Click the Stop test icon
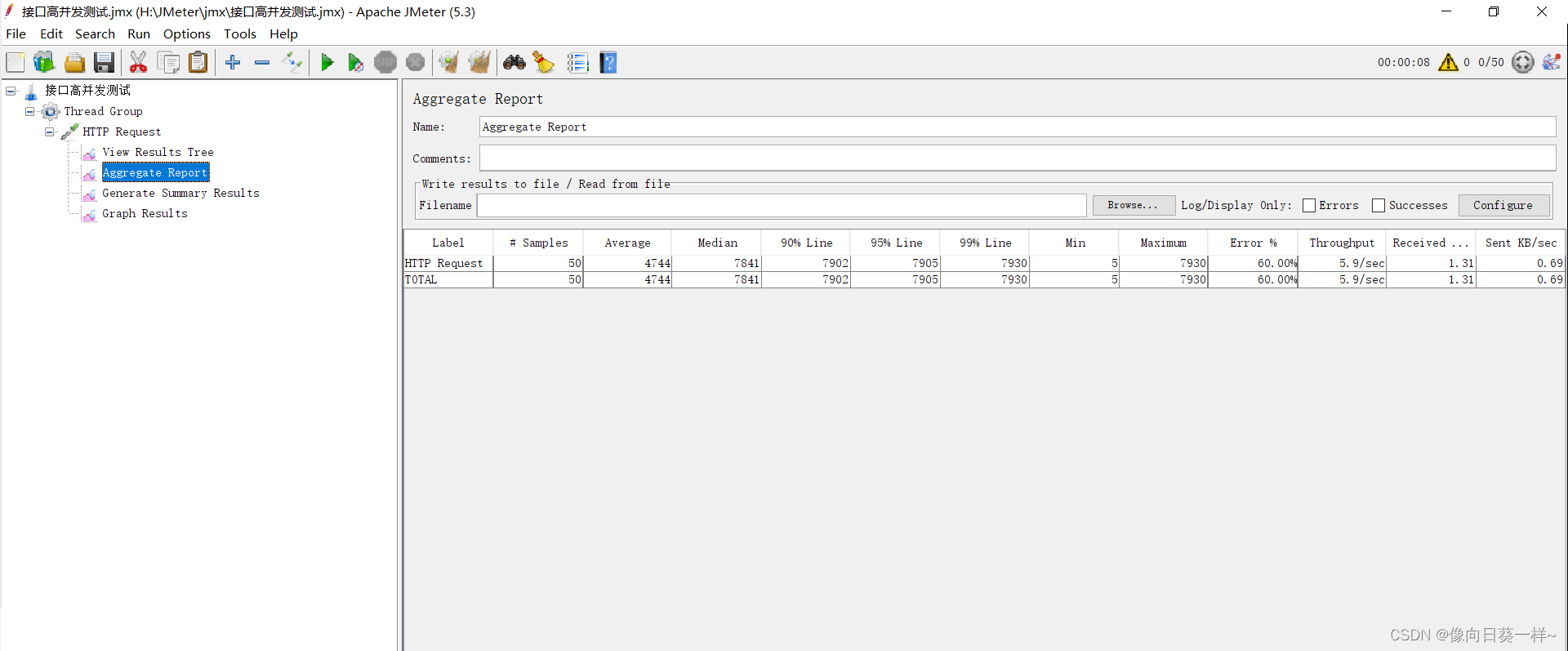Screen dimensions: 1568x651 385,62
